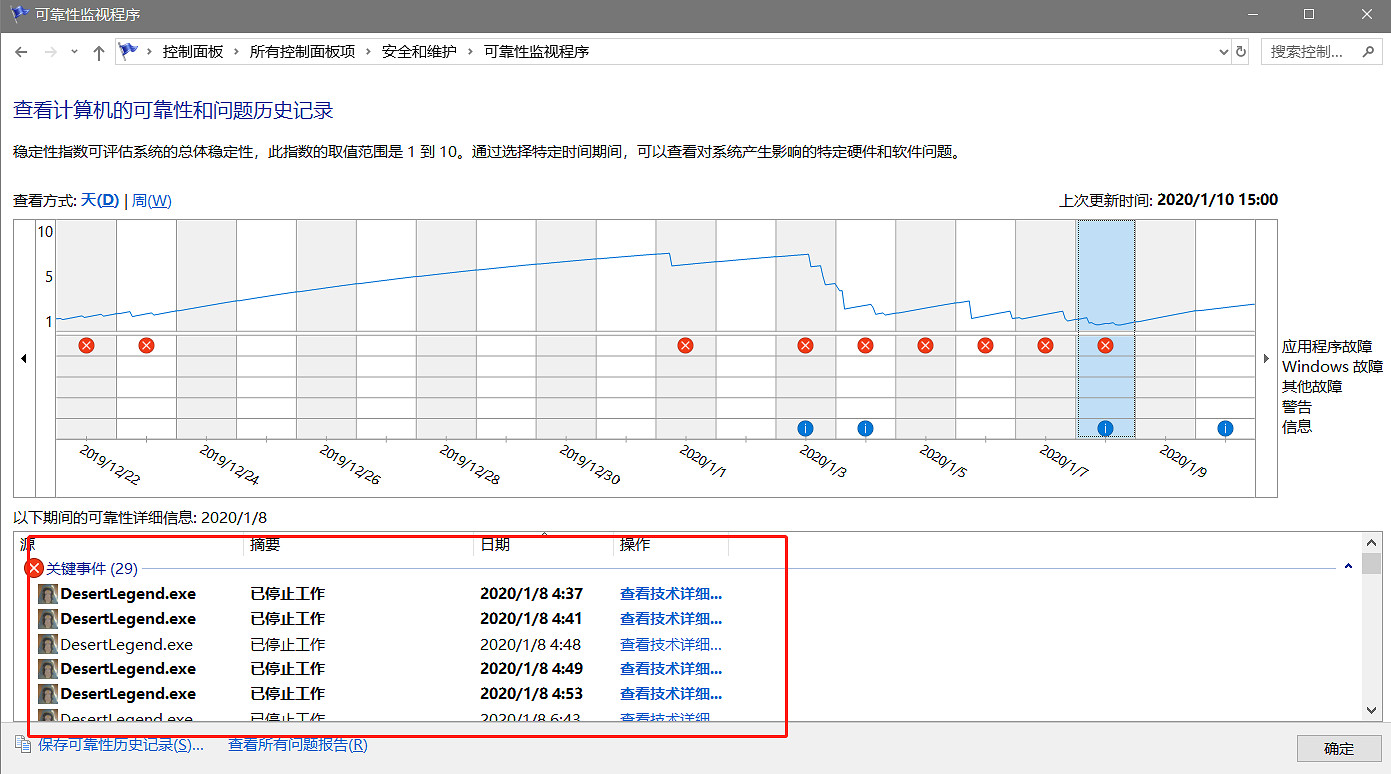Open recent locations dropdown arrow
The width and height of the screenshot is (1391, 774).
74,52
